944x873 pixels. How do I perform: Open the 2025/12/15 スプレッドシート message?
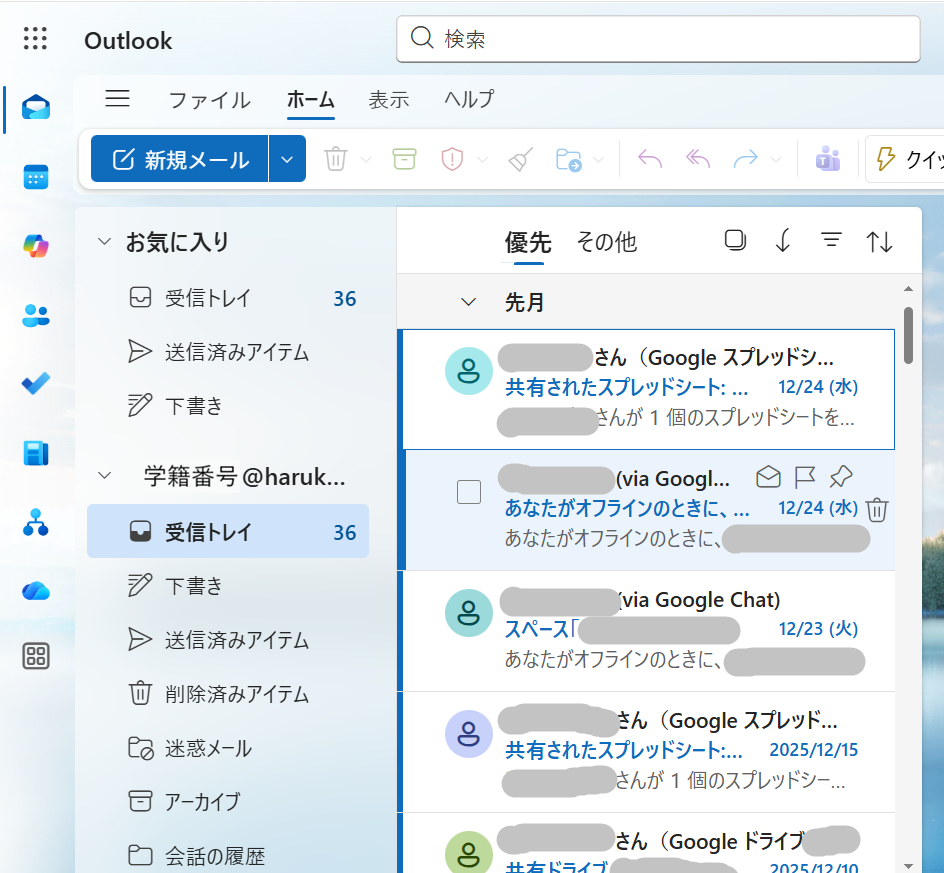coord(648,752)
